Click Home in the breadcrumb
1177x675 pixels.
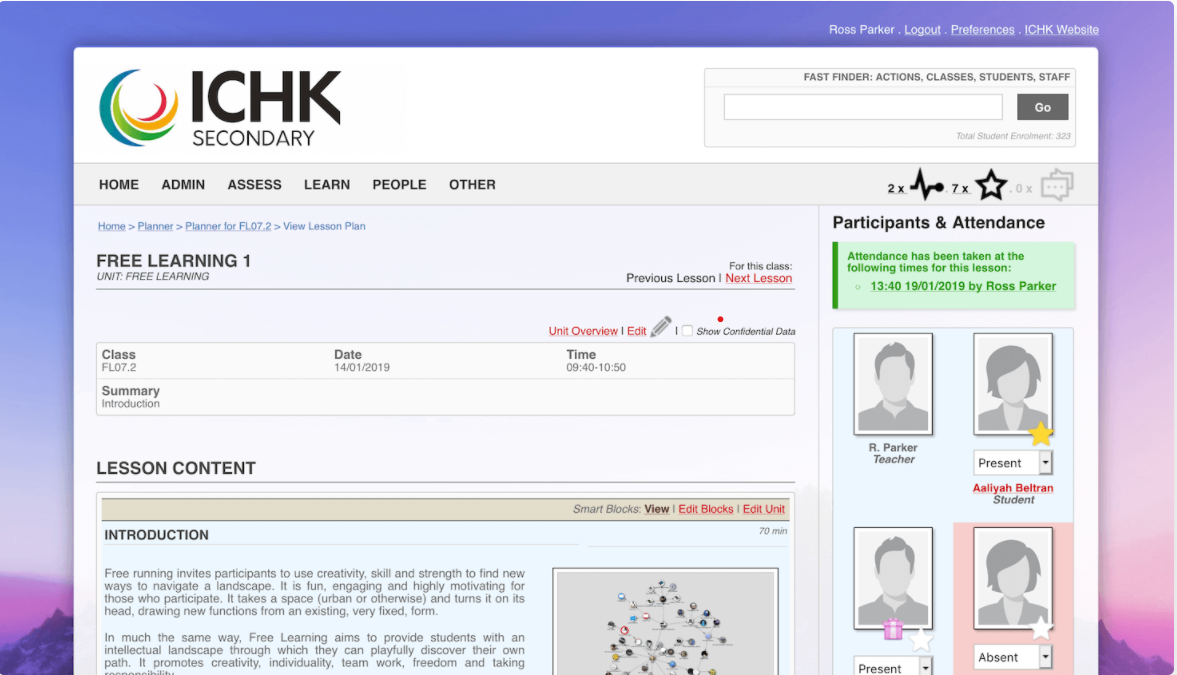(x=111, y=226)
